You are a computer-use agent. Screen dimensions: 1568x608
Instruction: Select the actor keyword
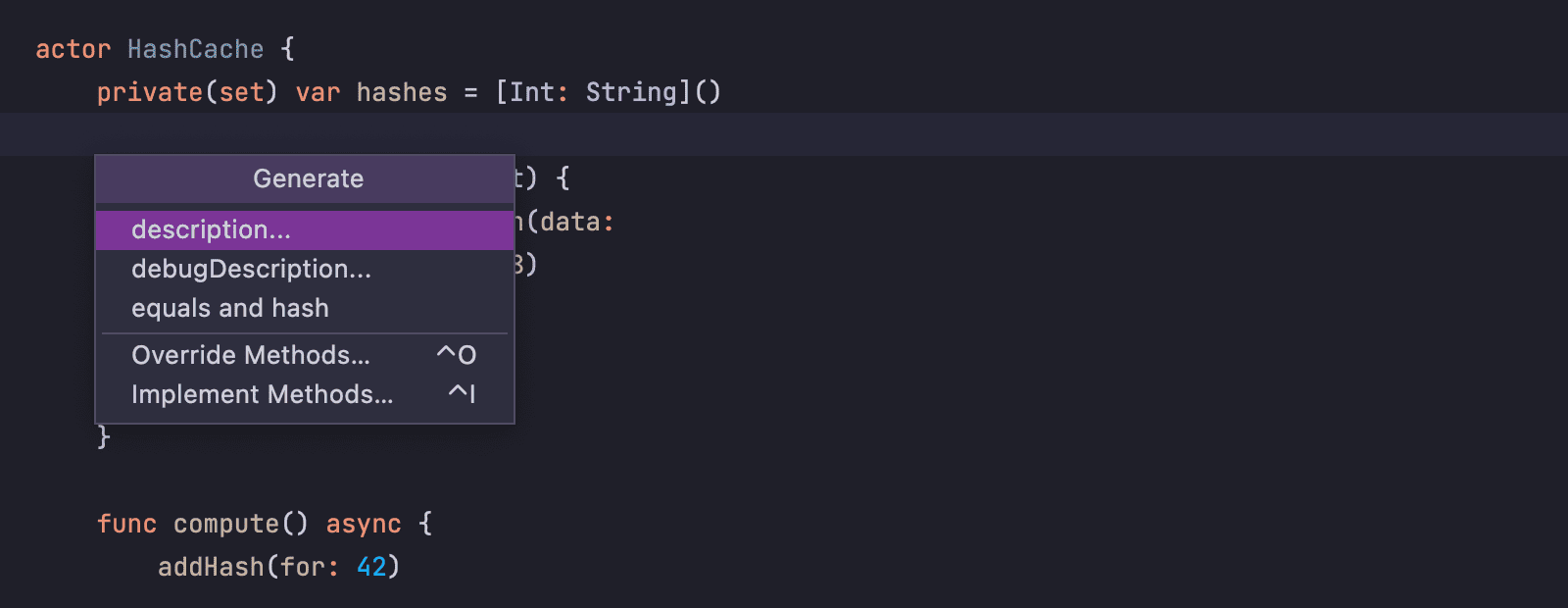coord(73,49)
